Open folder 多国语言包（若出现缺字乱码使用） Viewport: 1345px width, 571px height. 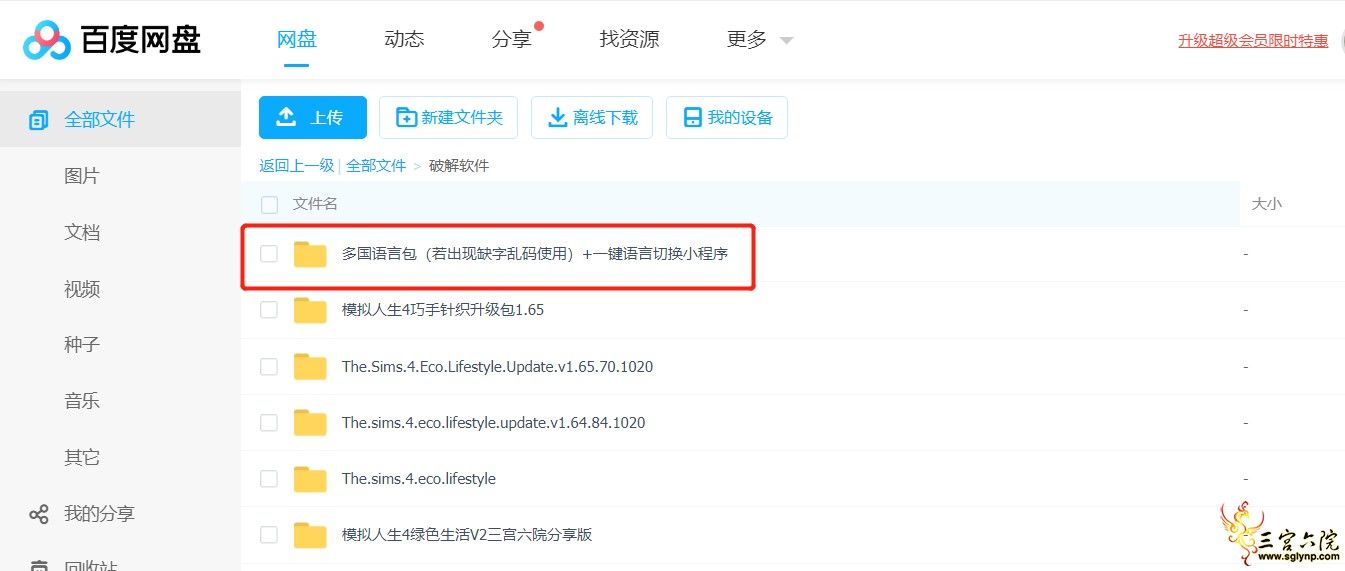point(535,254)
